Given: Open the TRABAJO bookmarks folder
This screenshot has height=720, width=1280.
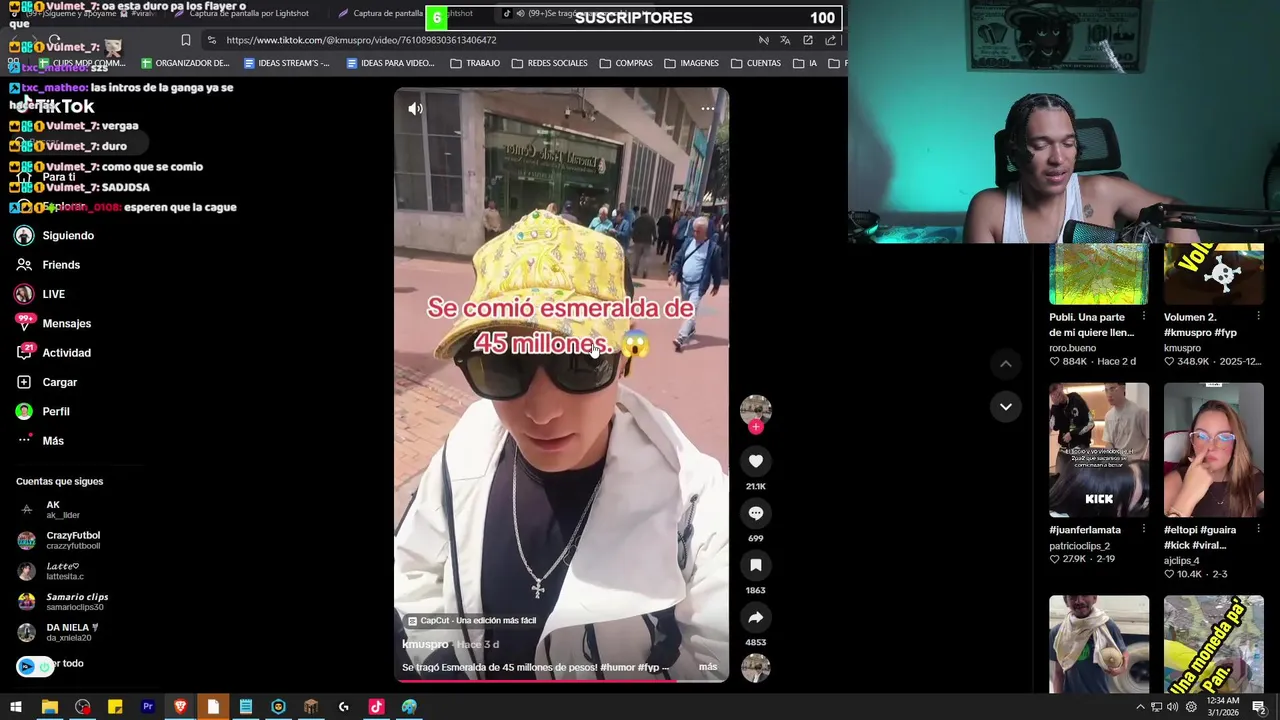Looking at the screenshot, I should [475, 63].
